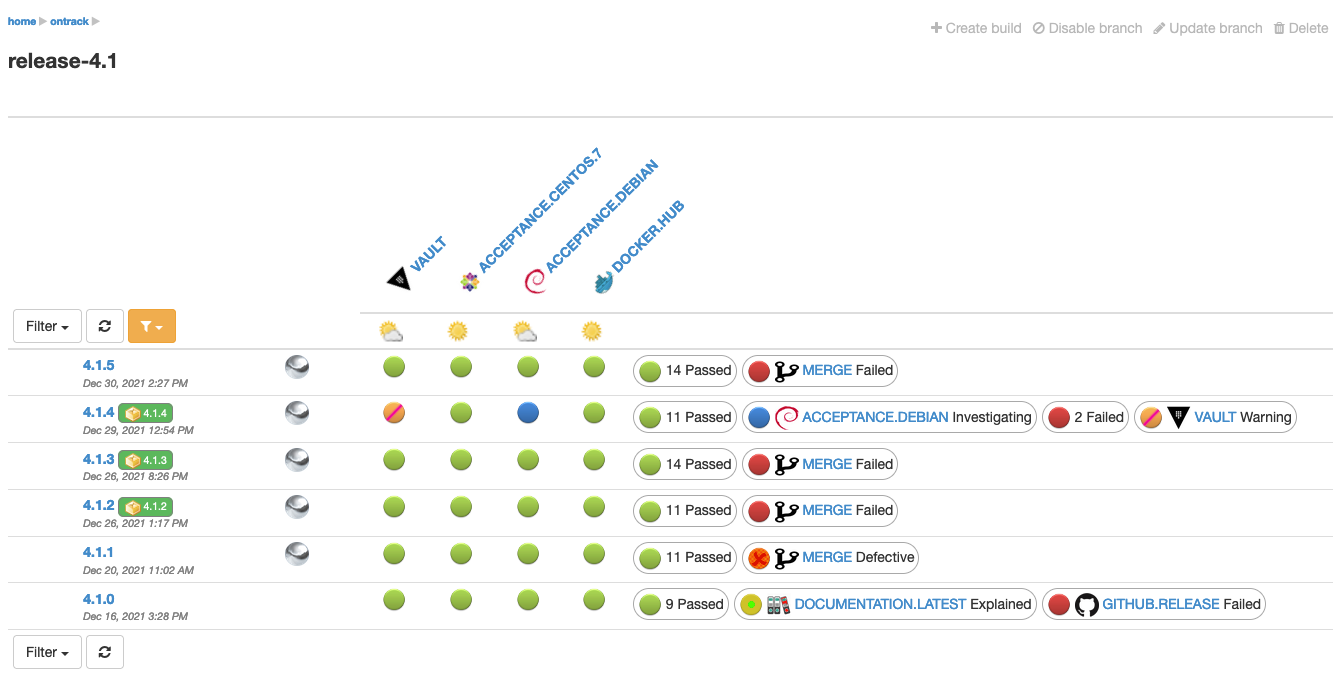Click the Vault promotion level icon
This screenshot has height=679, width=1333.
click(398, 279)
